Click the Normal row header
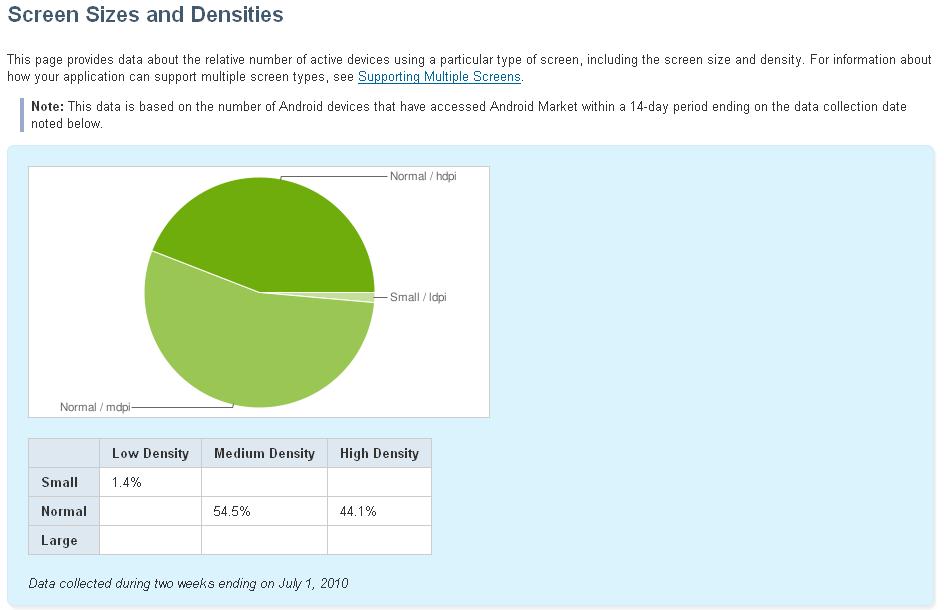 click(x=64, y=511)
